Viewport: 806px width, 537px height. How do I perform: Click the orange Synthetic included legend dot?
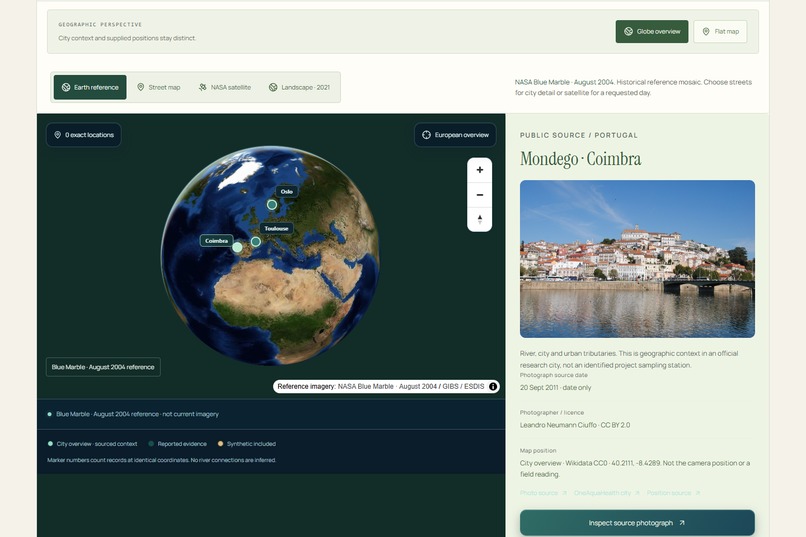point(221,443)
